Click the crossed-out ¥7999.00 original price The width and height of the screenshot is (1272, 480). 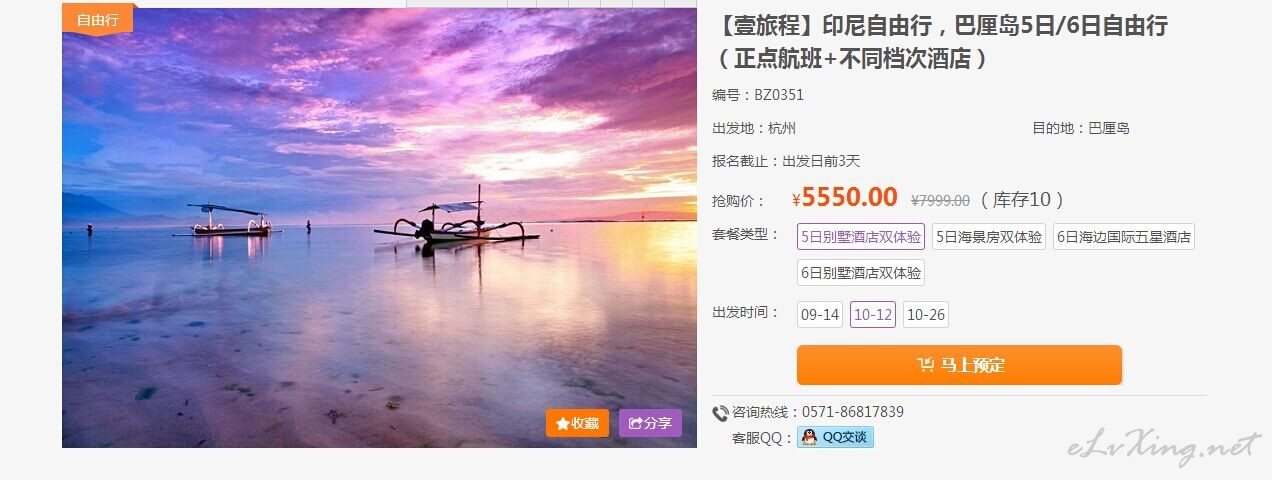940,200
